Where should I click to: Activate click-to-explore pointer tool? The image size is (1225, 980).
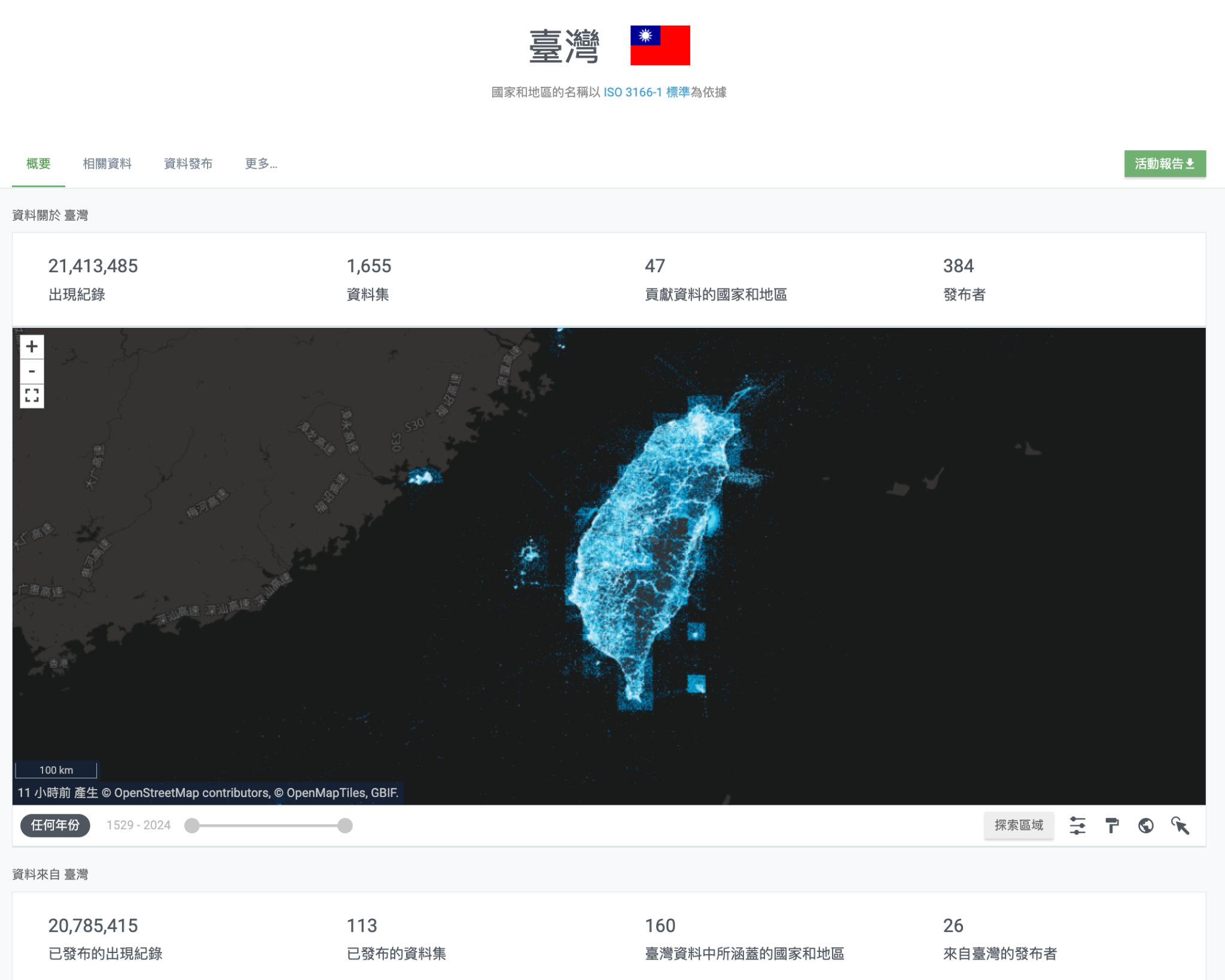(x=1180, y=826)
